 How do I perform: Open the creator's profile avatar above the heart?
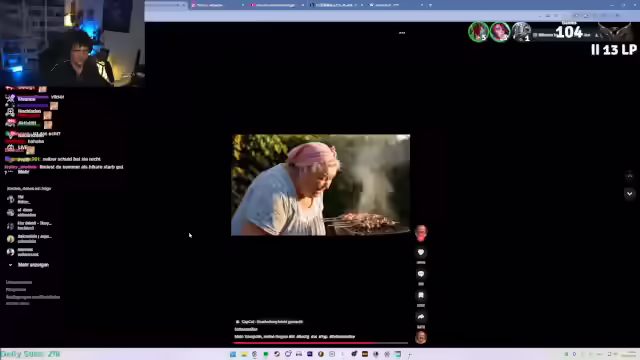click(x=421, y=233)
